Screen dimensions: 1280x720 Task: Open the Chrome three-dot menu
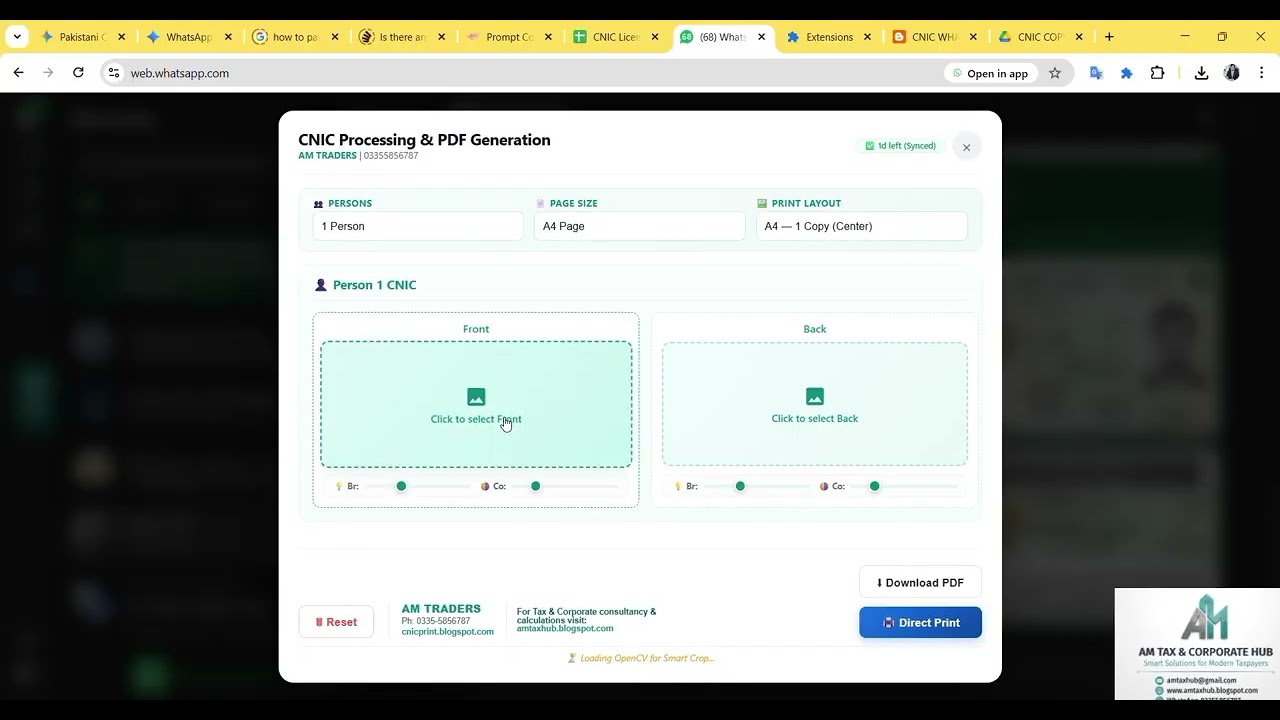(x=1261, y=73)
